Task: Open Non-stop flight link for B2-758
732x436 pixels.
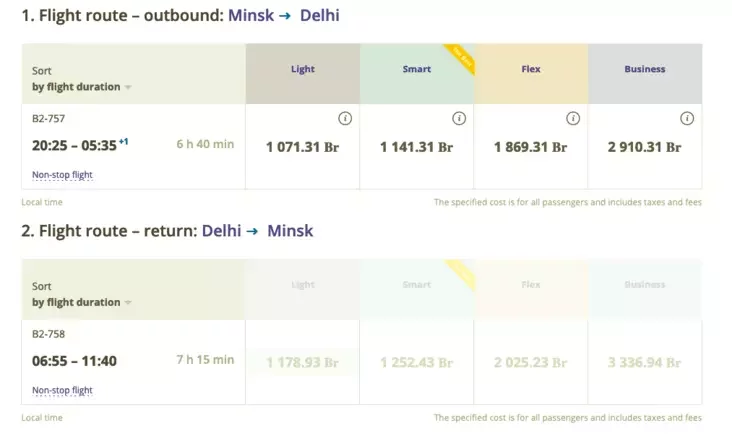Action: (62, 390)
